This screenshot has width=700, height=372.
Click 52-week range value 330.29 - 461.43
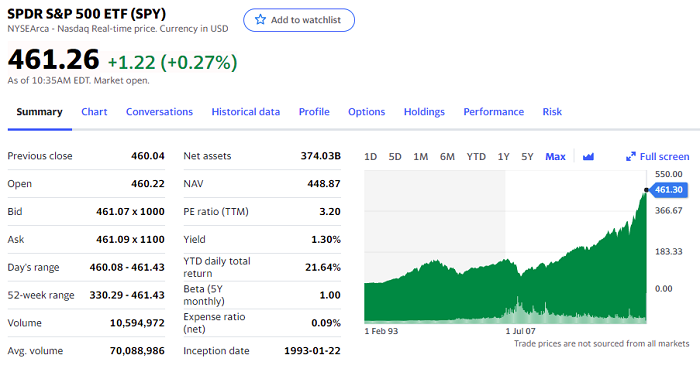tap(127, 295)
